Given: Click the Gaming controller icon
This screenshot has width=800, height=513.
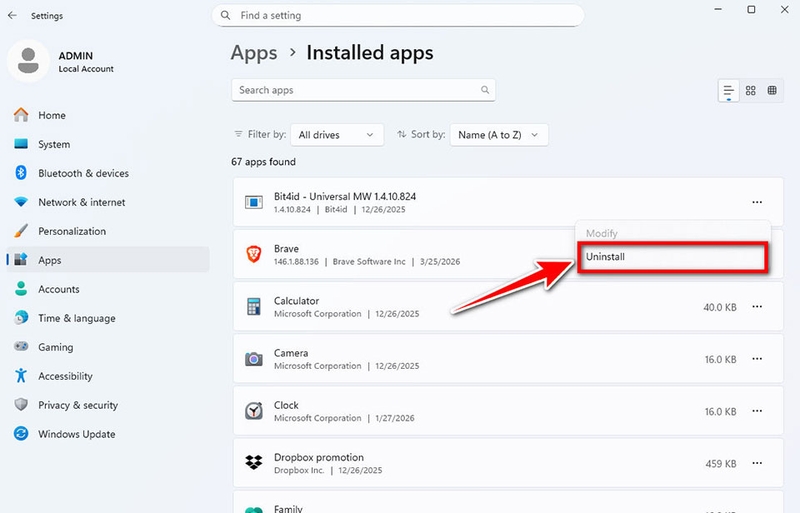Looking at the screenshot, I should click(x=21, y=347).
